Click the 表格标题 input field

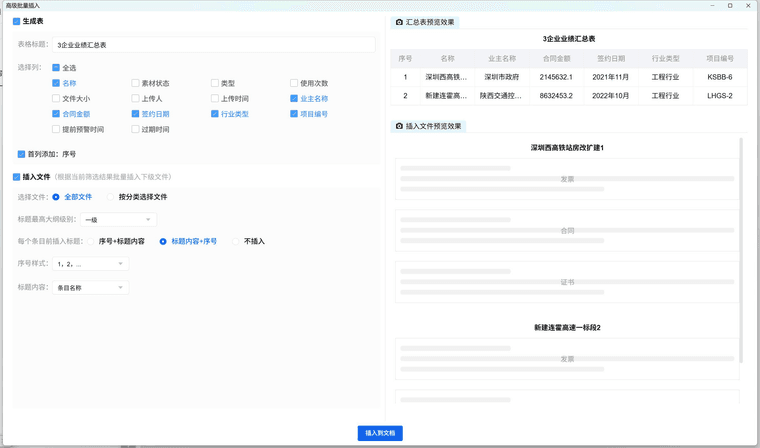tap(214, 45)
